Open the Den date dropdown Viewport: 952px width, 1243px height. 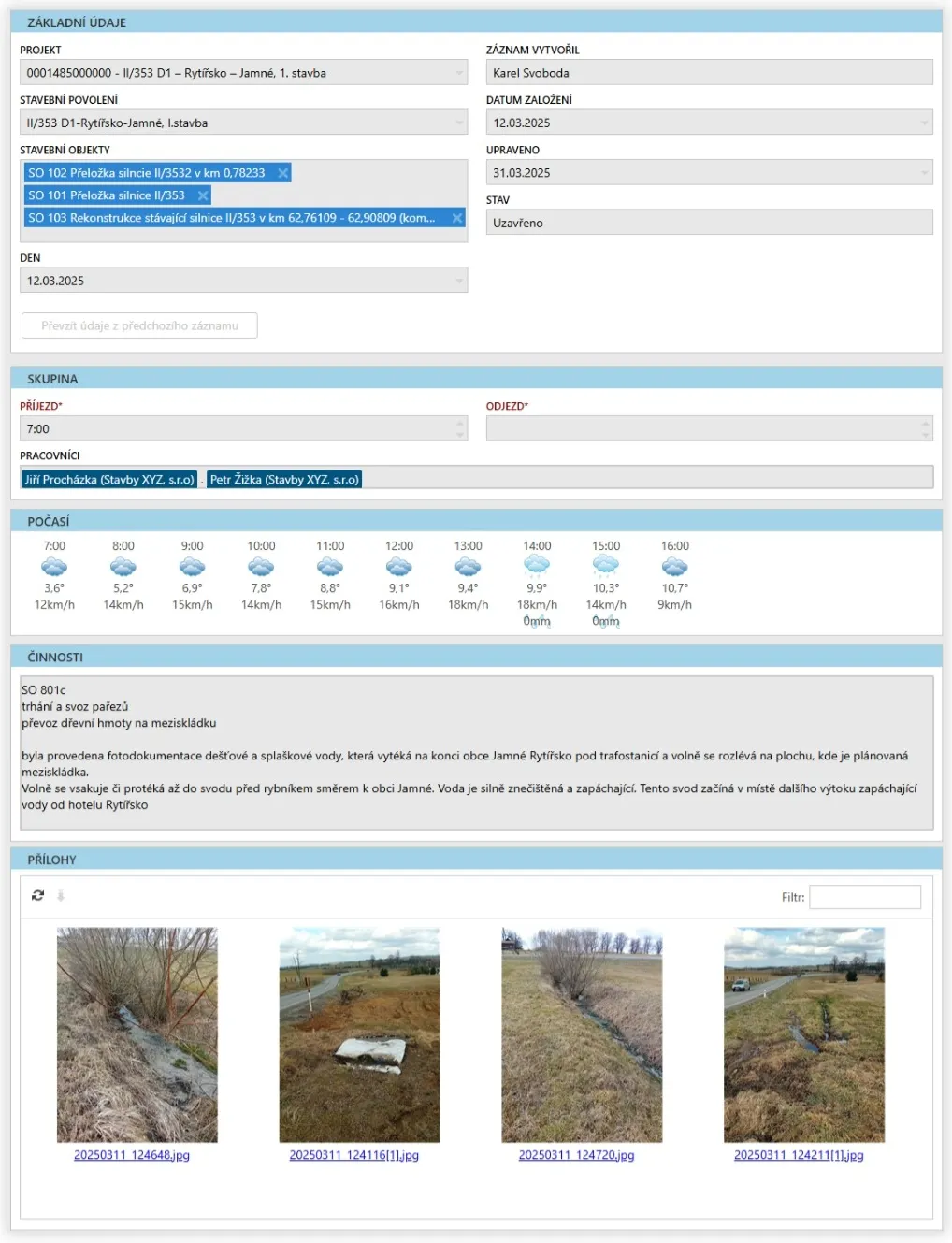tap(459, 281)
